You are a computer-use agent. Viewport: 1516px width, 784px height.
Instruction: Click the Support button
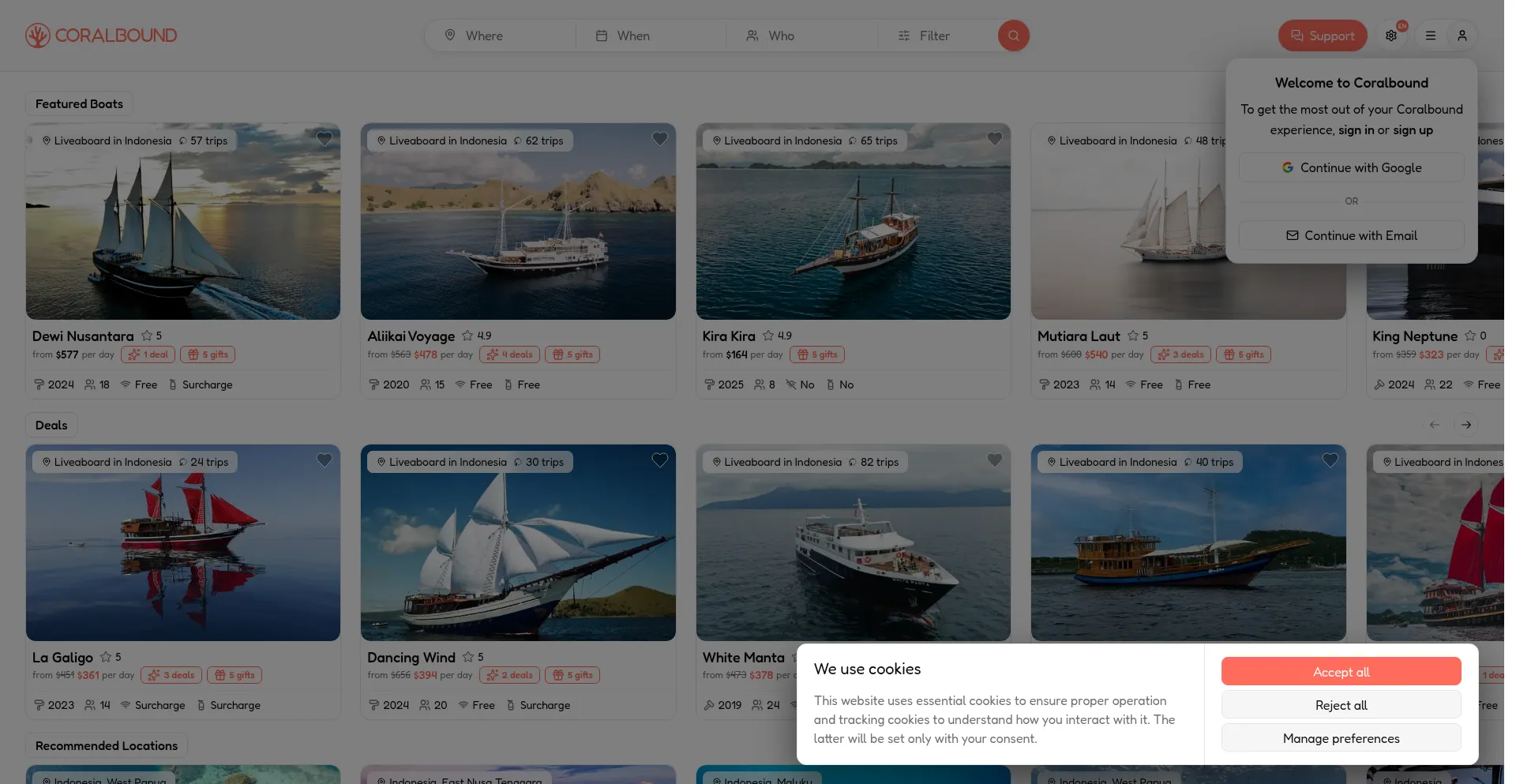click(x=1323, y=36)
